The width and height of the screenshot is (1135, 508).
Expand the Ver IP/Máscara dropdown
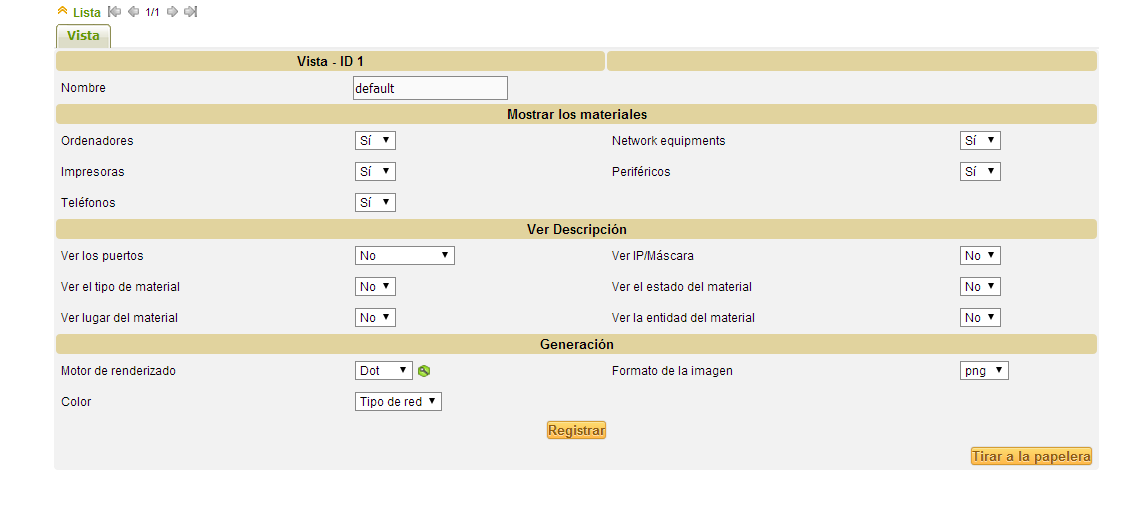pos(979,256)
